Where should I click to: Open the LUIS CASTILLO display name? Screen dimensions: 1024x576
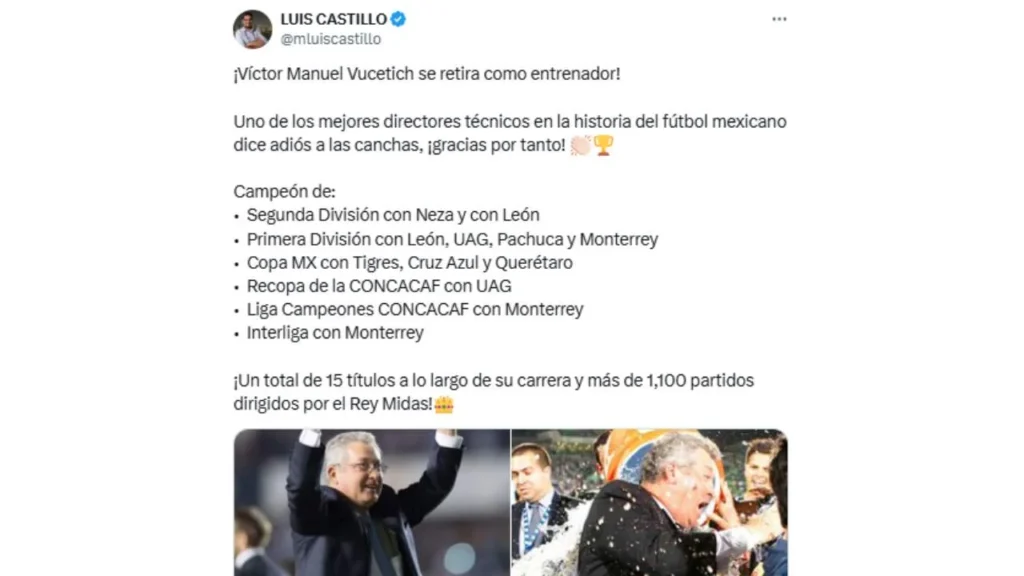coord(334,19)
